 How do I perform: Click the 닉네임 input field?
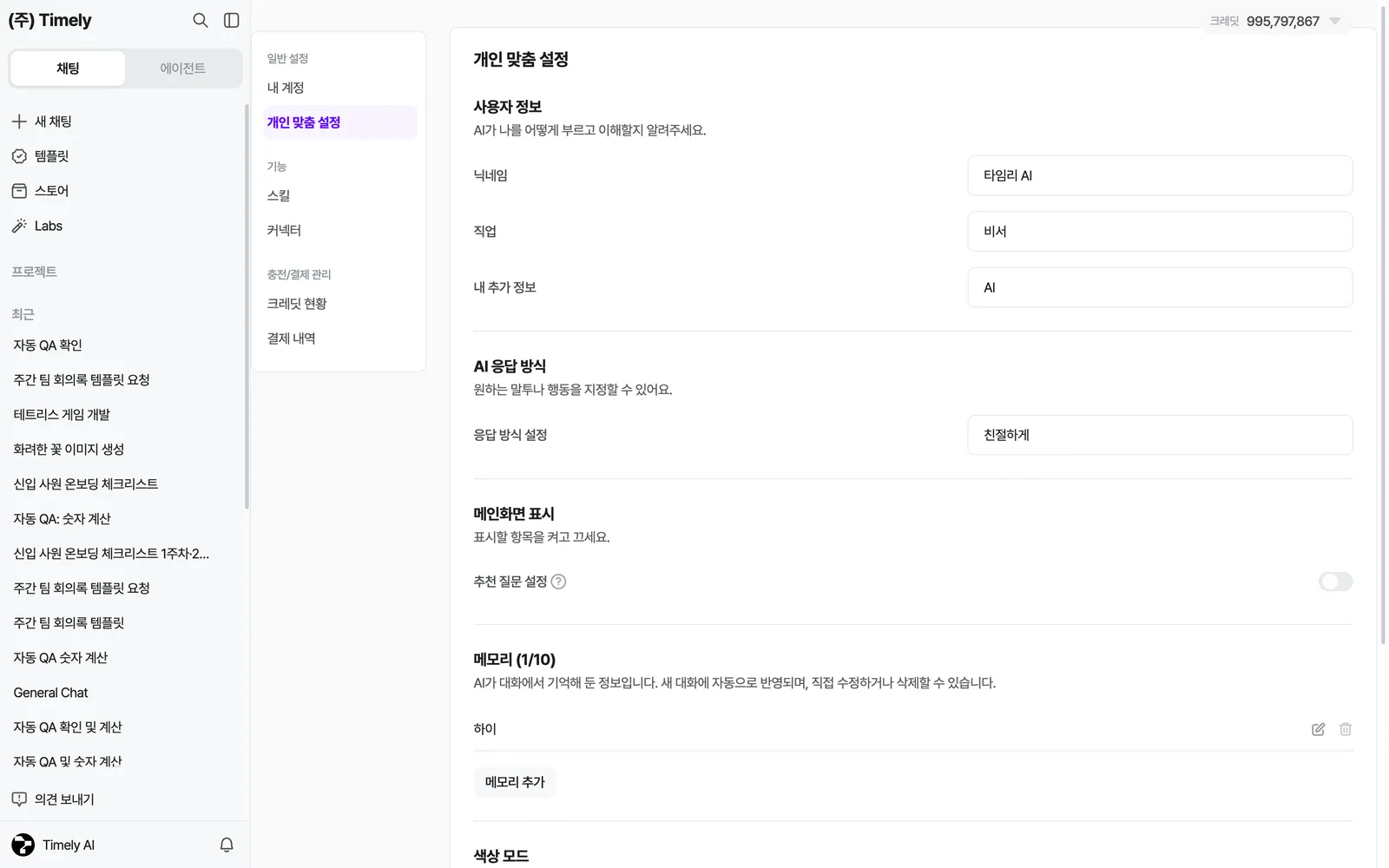(x=1160, y=175)
